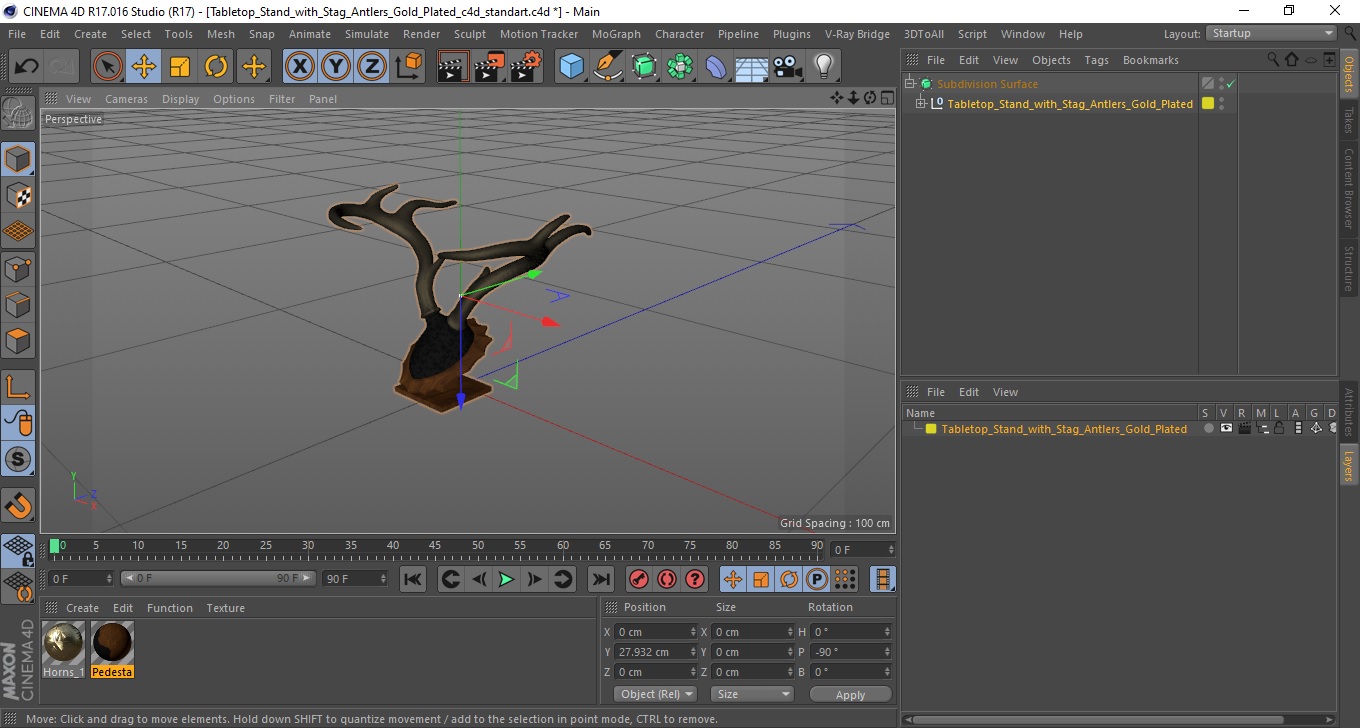Toggle X axis lock
Viewport: 1360px width, 728px height.
tap(299, 67)
